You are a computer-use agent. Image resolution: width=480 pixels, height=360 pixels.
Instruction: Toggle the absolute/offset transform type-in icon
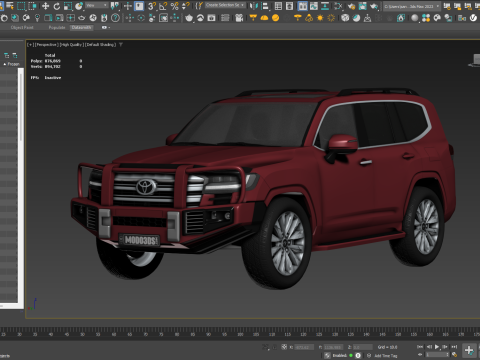click(x=284, y=347)
